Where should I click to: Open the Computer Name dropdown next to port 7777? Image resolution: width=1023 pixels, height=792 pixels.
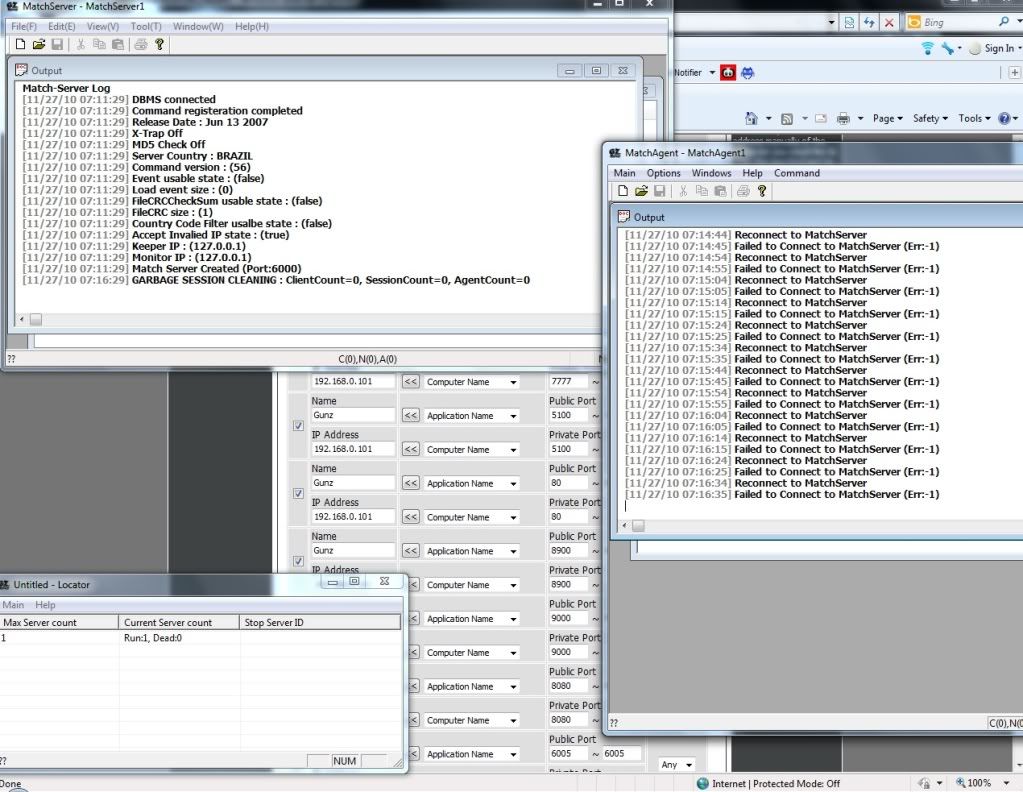click(x=514, y=382)
